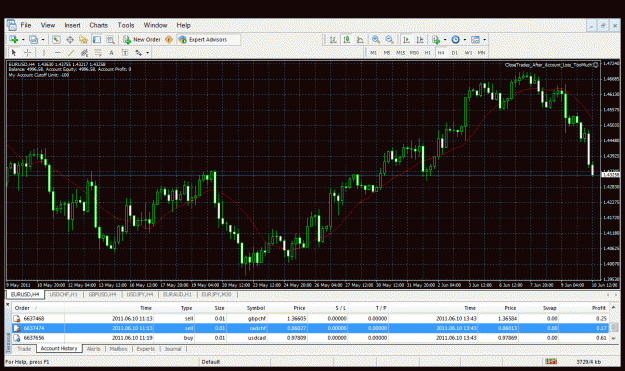Expand the Indicators dropdown arrow
Screen dimensions: 625x371
coord(445,40)
